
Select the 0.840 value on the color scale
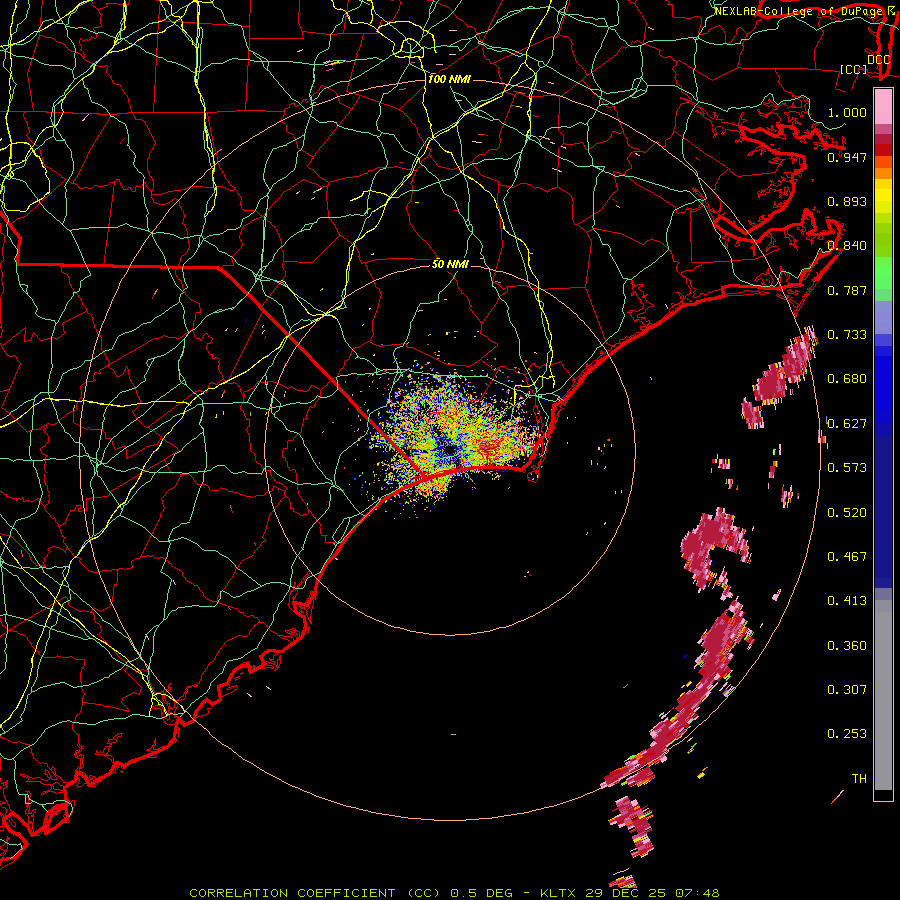pyautogui.click(x=847, y=246)
